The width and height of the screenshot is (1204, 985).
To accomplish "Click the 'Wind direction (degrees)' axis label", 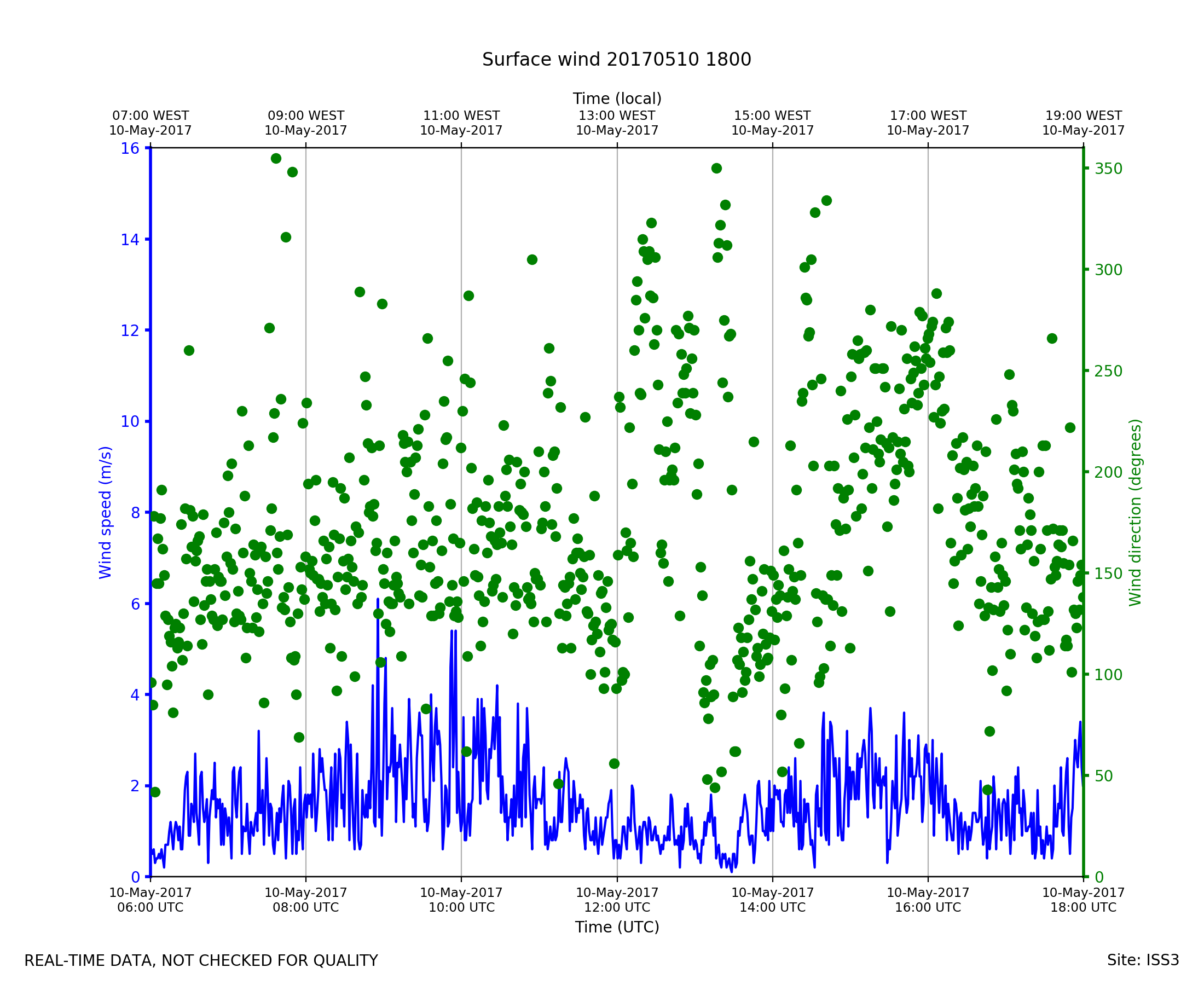I will click(1135, 512).
